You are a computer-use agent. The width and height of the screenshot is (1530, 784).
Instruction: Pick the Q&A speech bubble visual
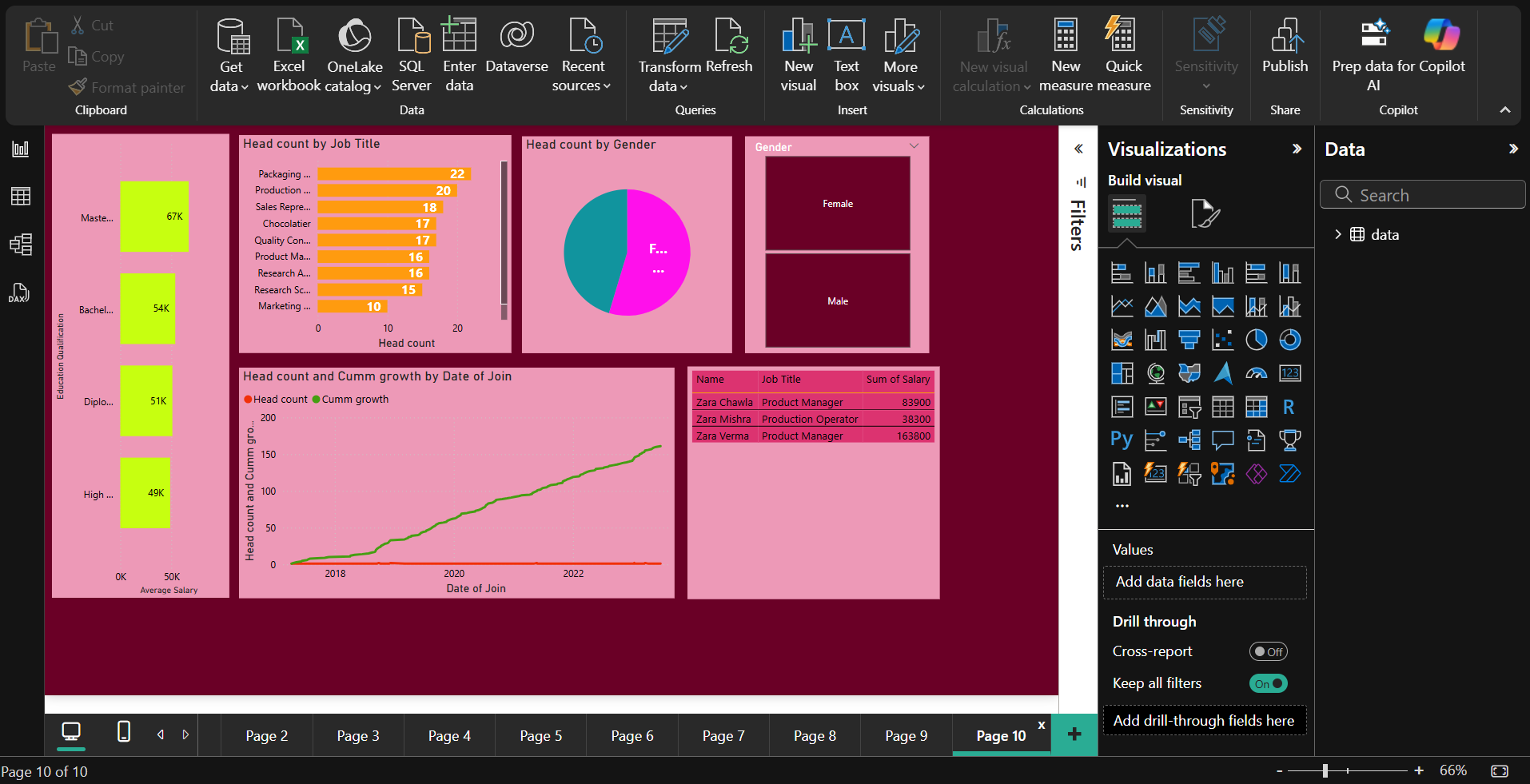(x=1222, y=440)
